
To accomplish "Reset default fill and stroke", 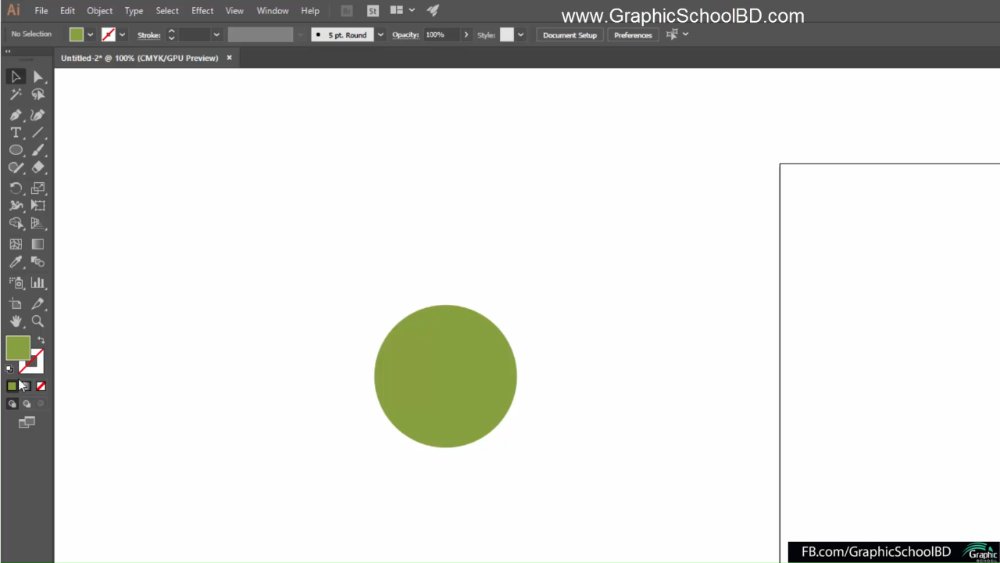I will coord(10,369).
